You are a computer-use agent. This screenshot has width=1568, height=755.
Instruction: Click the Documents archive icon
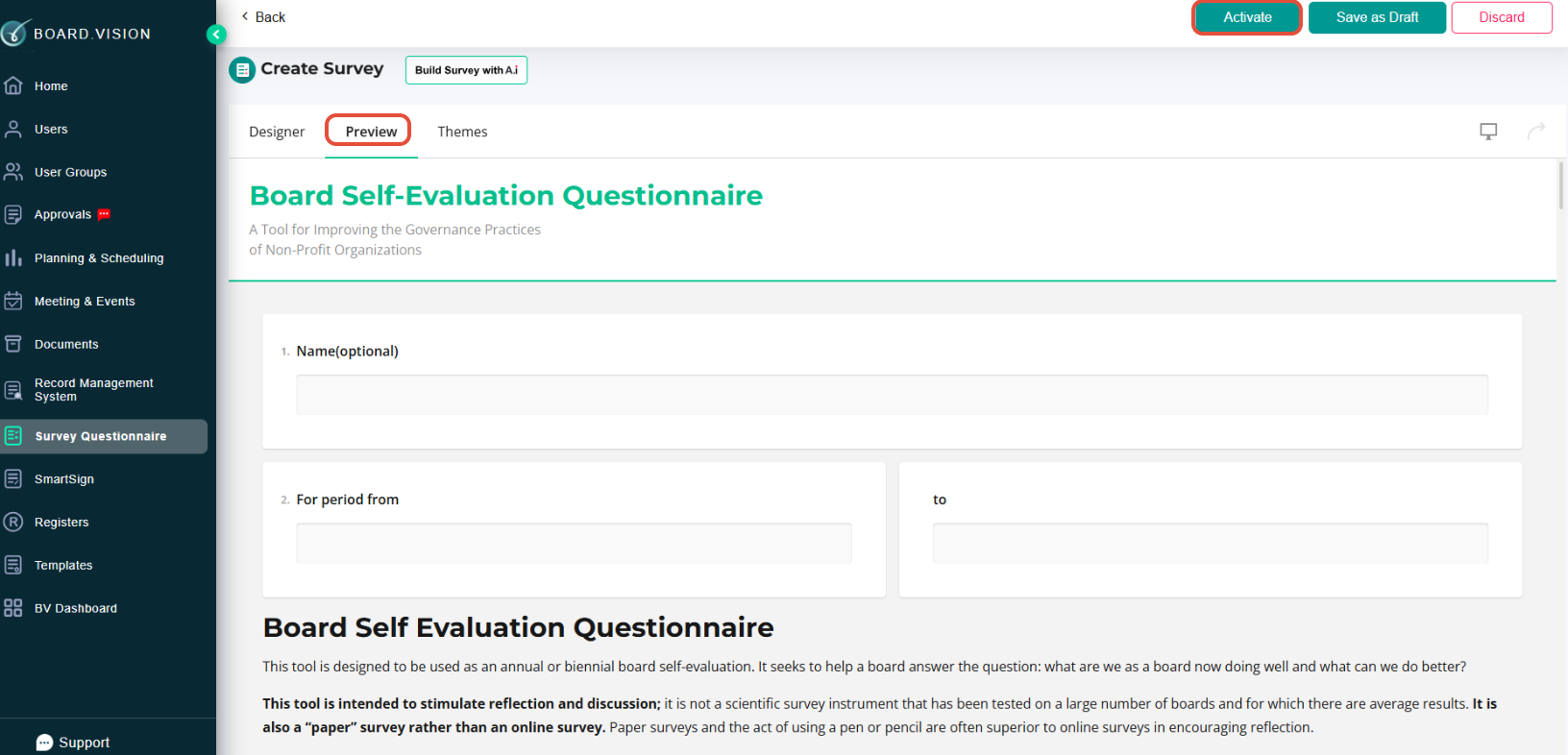tap(13, 344)
